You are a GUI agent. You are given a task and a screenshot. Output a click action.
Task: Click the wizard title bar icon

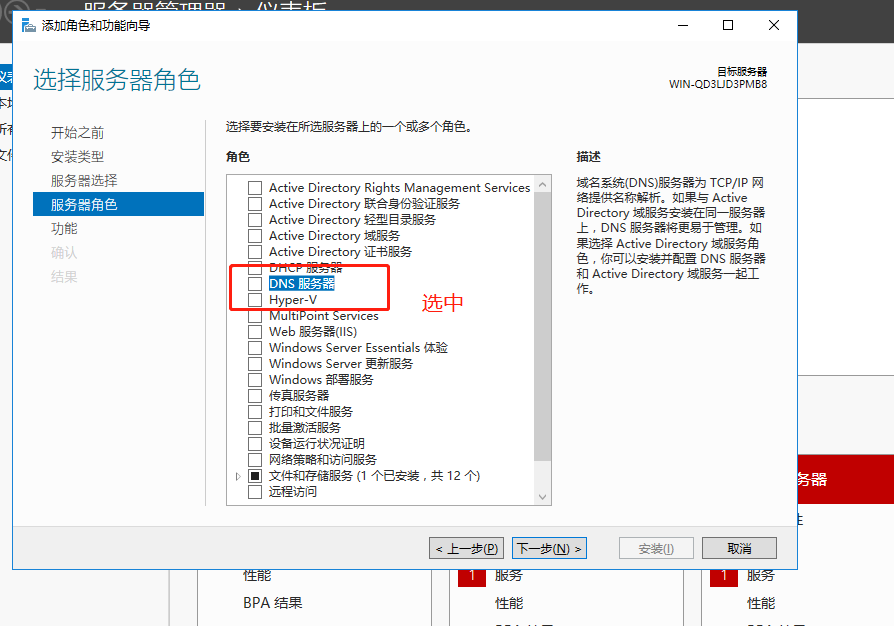(28, 26)
